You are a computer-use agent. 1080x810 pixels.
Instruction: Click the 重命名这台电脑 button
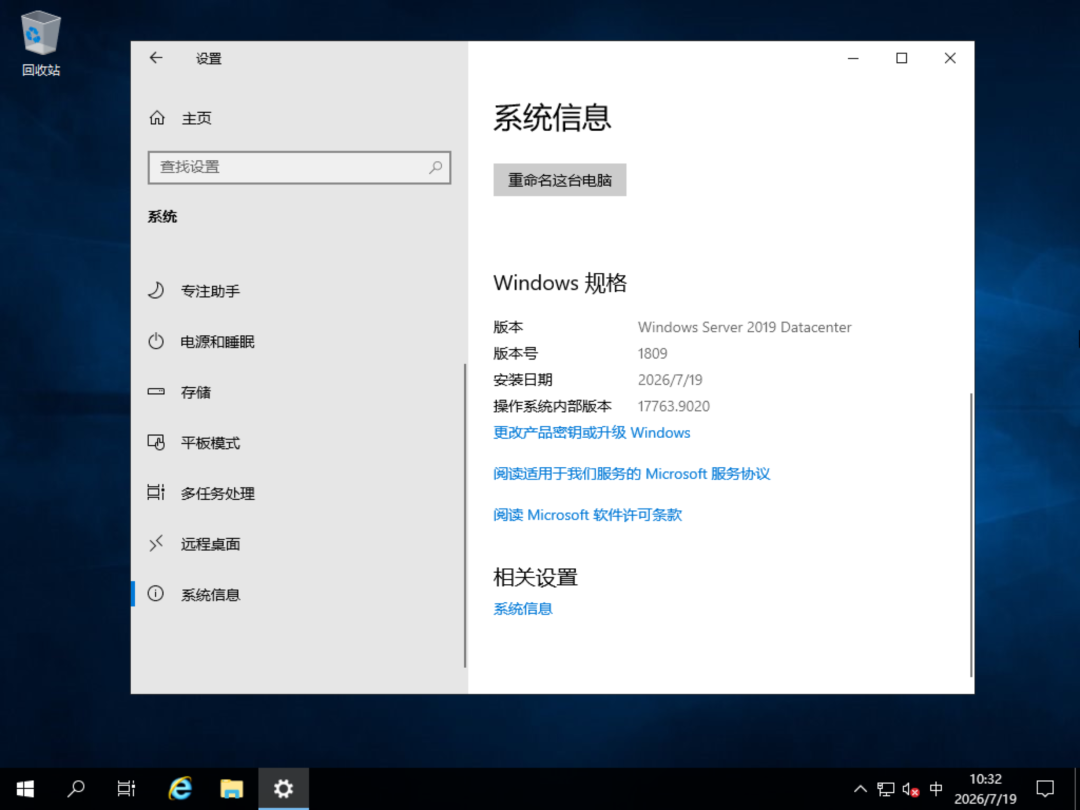point(559,180)
